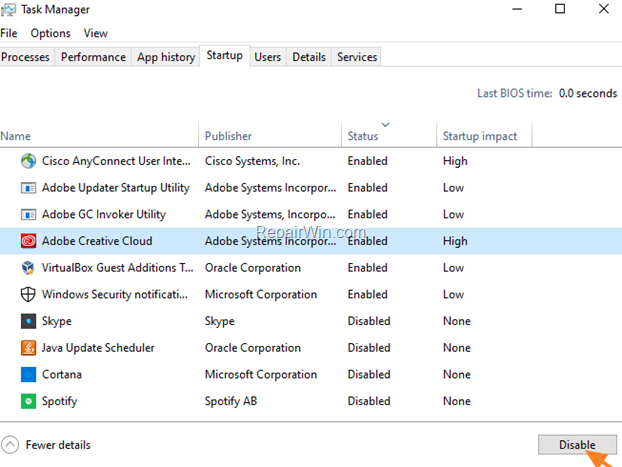Click the Disabled status in the Skype row

(x=369, y=321)
